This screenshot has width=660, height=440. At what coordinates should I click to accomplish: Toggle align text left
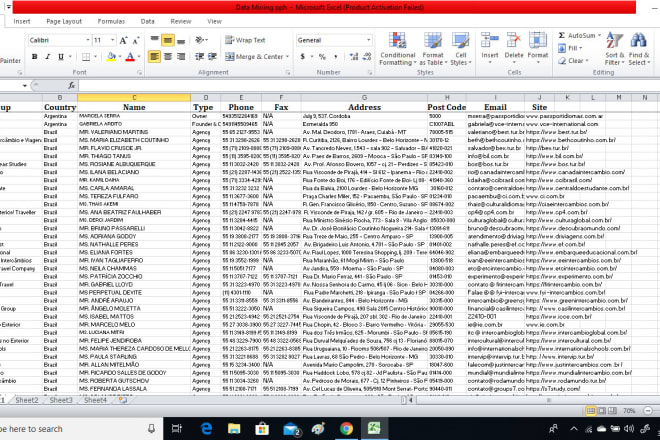[154, 56]
